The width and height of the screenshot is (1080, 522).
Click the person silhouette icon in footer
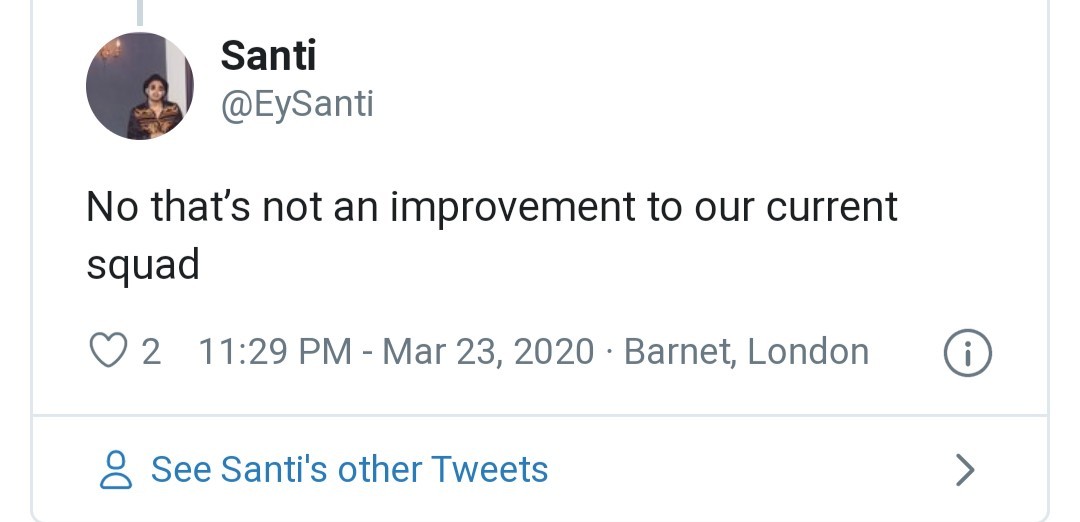coord(117,469)
